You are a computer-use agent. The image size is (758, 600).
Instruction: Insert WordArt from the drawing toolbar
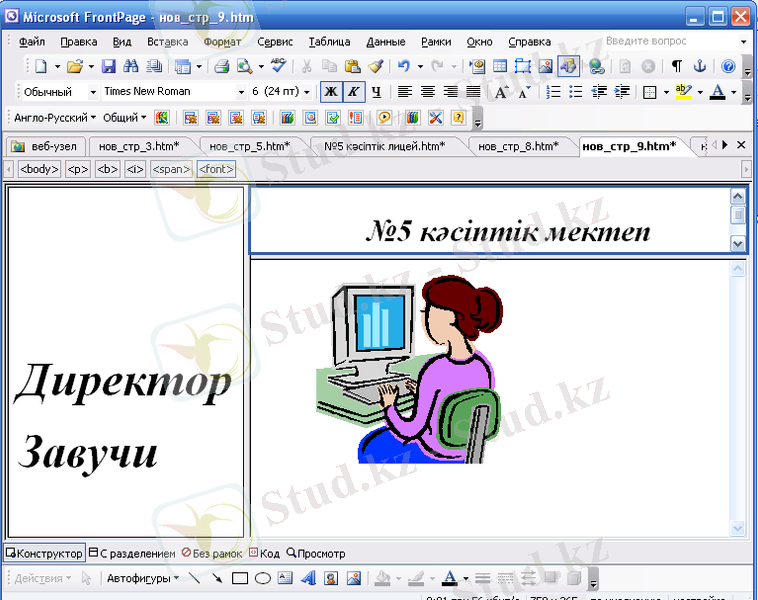308,578
